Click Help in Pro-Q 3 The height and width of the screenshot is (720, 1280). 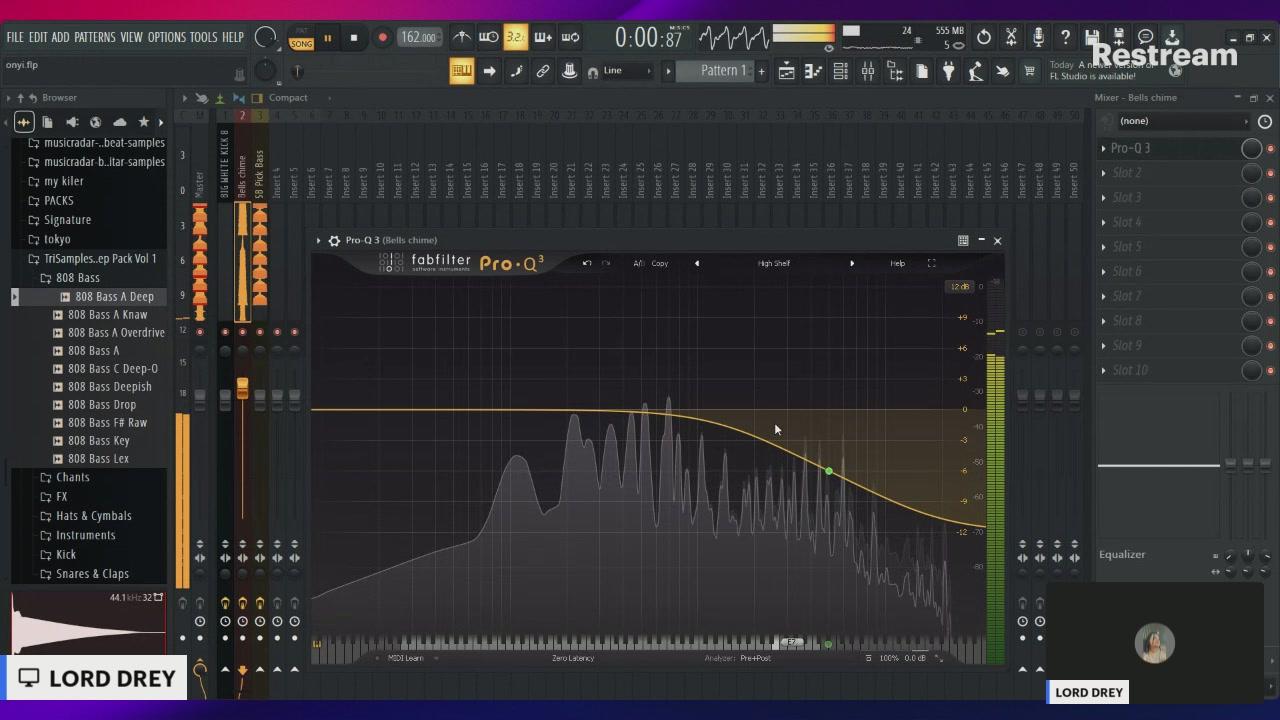coord(897,264)
